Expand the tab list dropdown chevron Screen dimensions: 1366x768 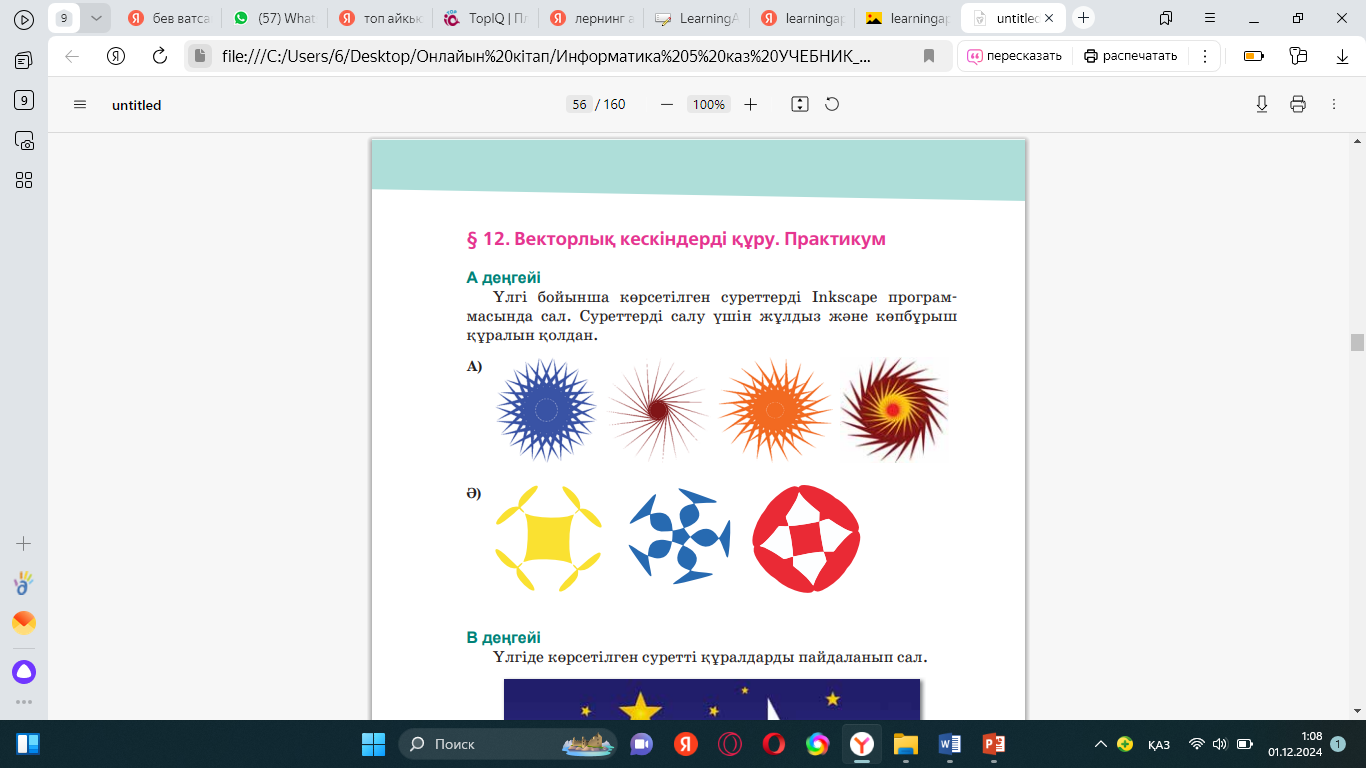point(95,18)
